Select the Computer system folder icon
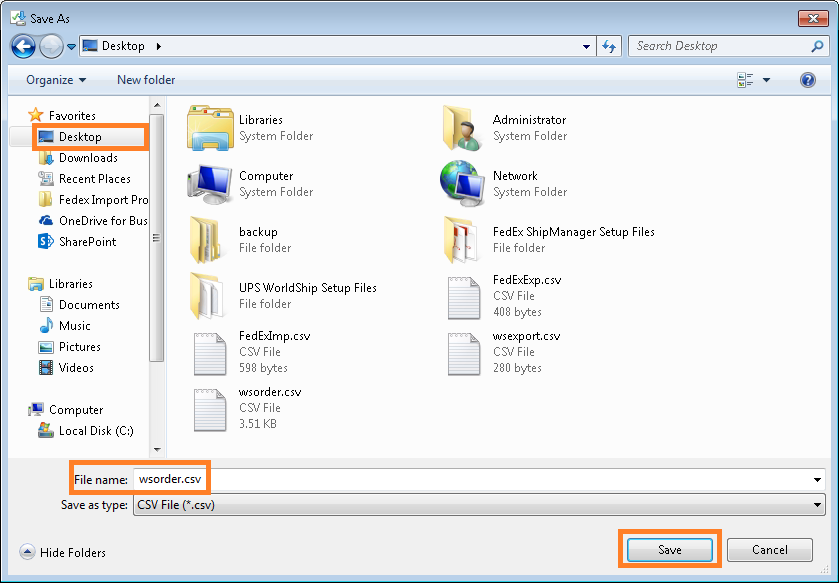The image size is (839, 583). [210, 184]
